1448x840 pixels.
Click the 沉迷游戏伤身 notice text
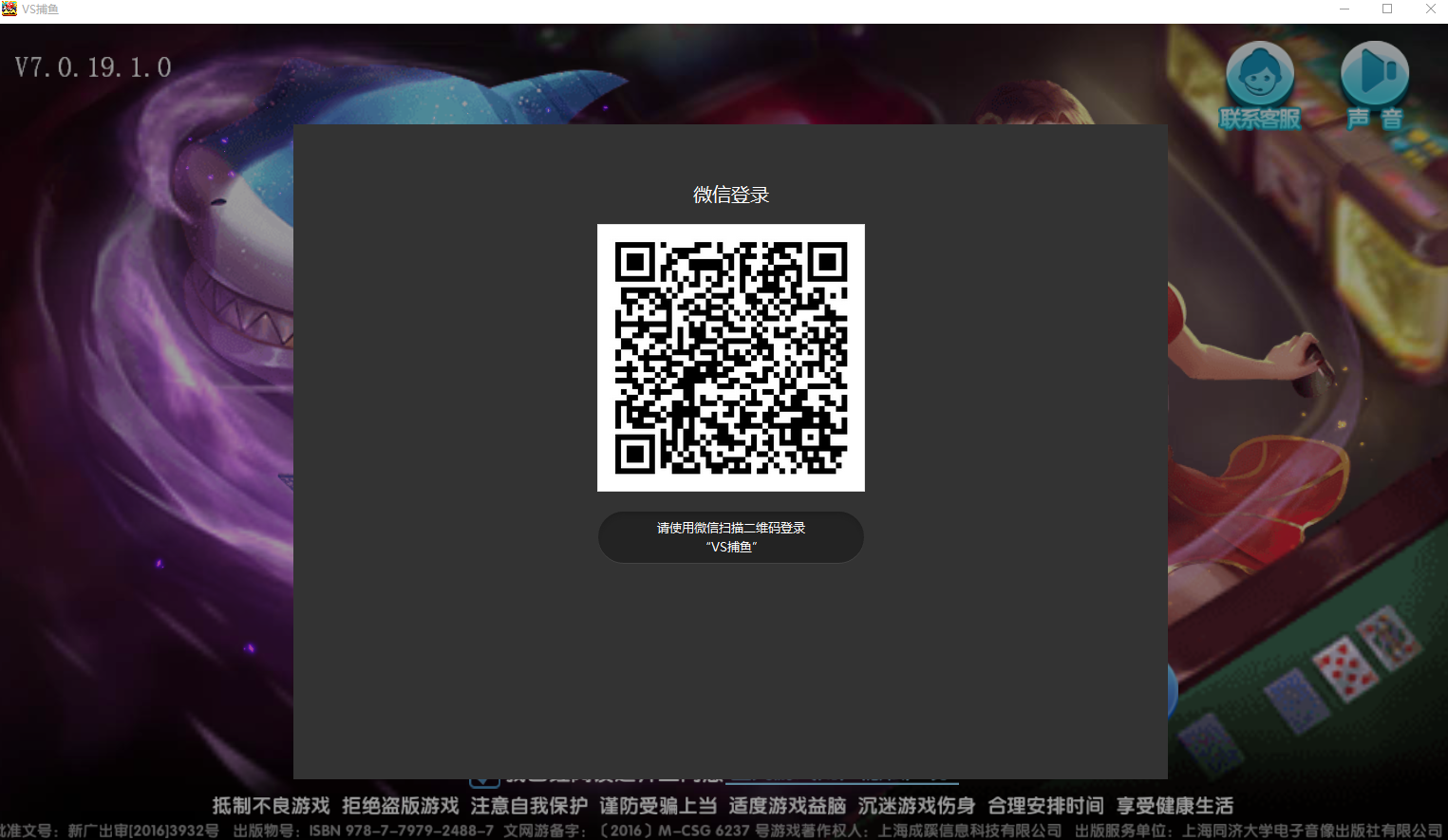916,806
